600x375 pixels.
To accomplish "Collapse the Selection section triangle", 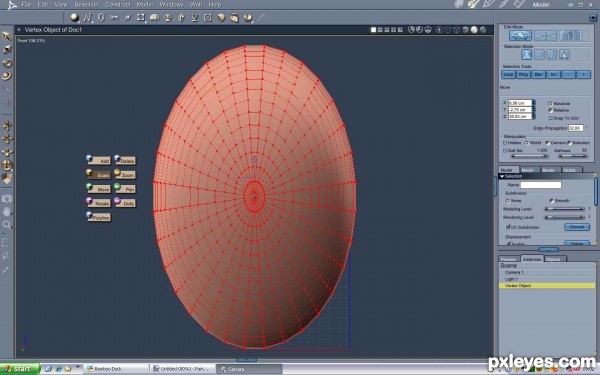I will tap(502, 176).
